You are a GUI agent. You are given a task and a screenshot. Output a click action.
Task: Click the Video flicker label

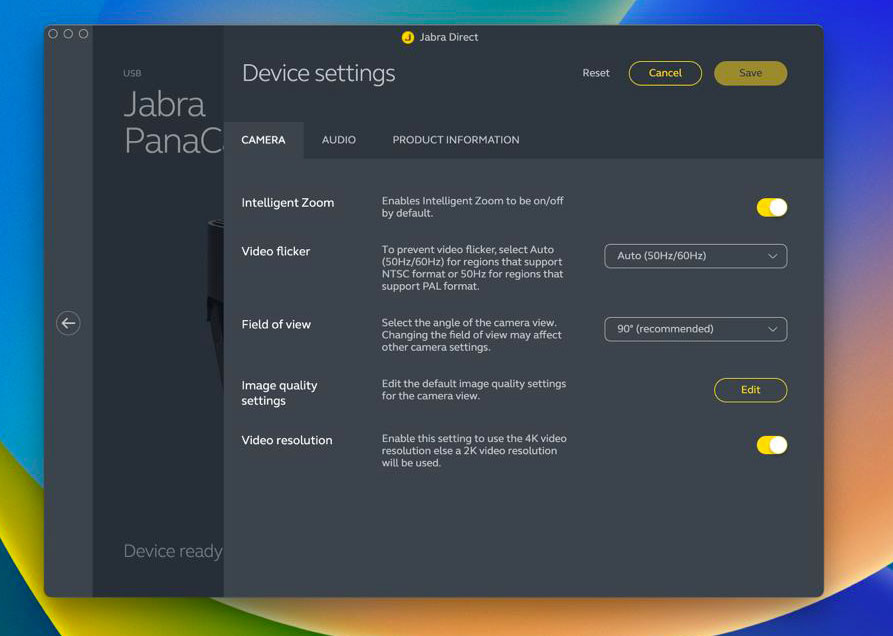(x=276, y=252)
